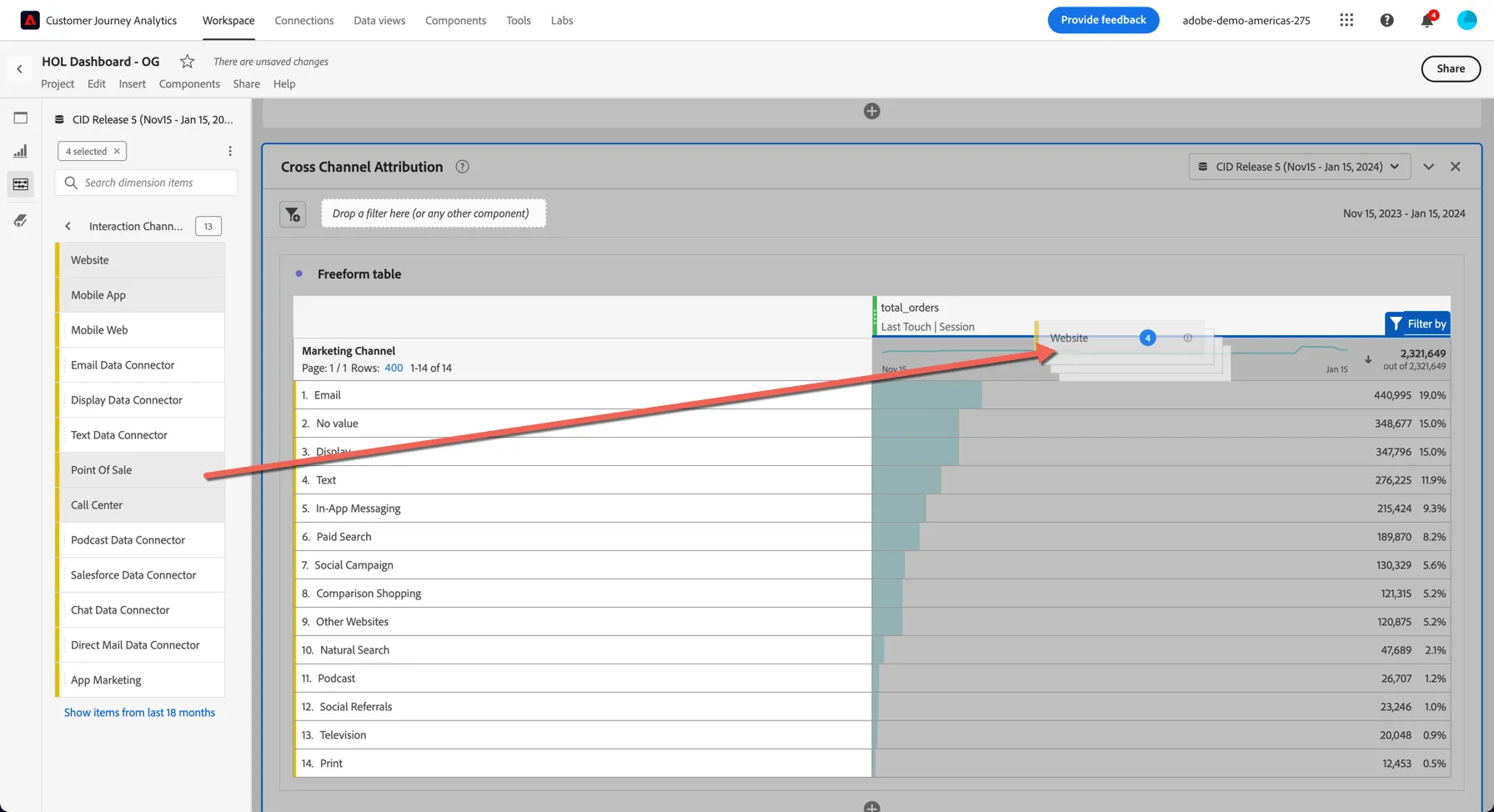This screenshot has width=1494, height=812.
Task: Open the Data views tab
Action: [x=379, y=20]
